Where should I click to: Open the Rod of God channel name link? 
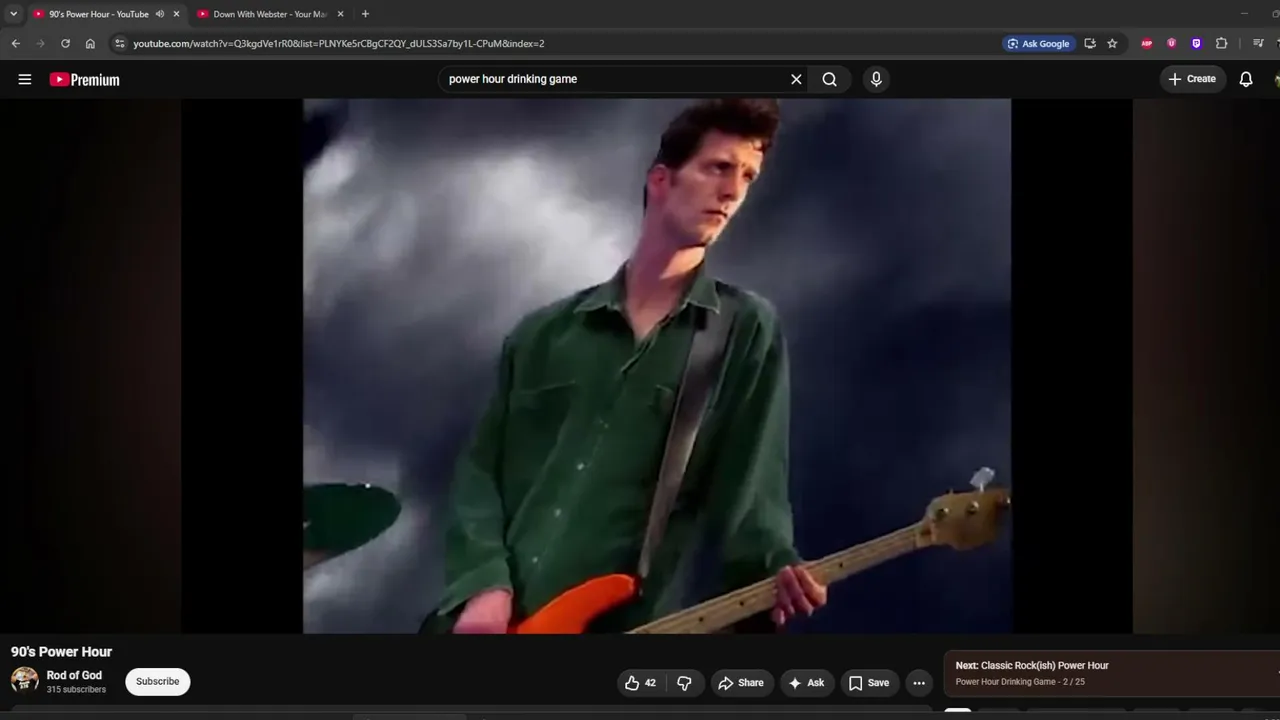[x=74, y=676]
